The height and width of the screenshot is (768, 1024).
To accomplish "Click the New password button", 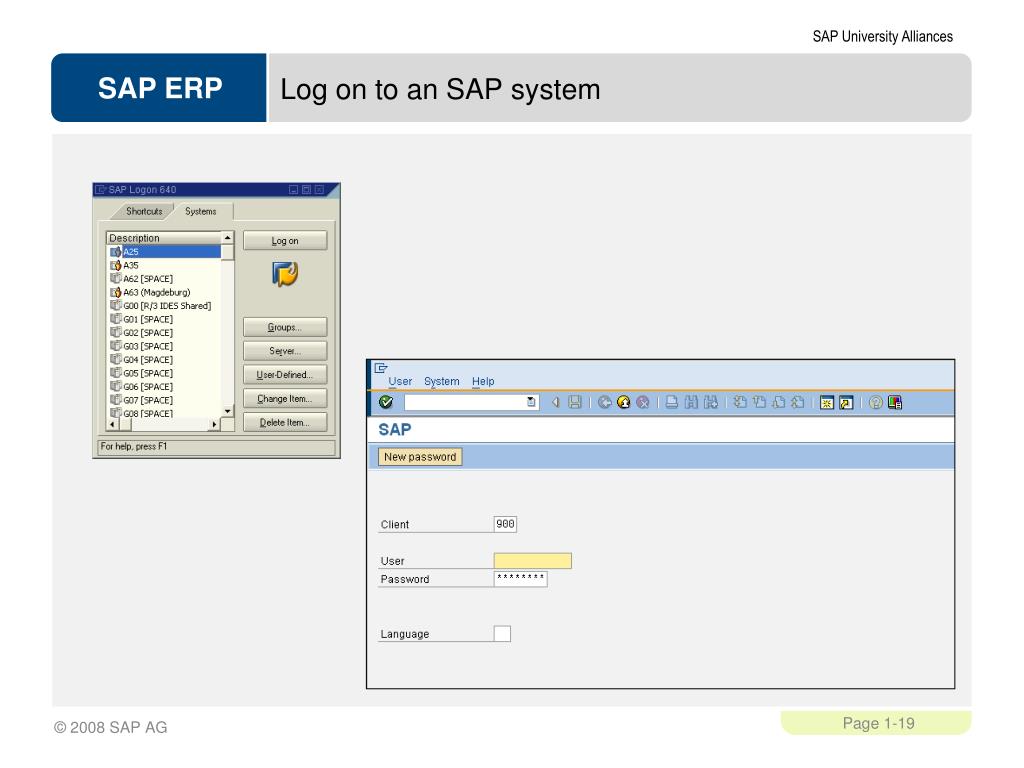I will pos(420,456).
